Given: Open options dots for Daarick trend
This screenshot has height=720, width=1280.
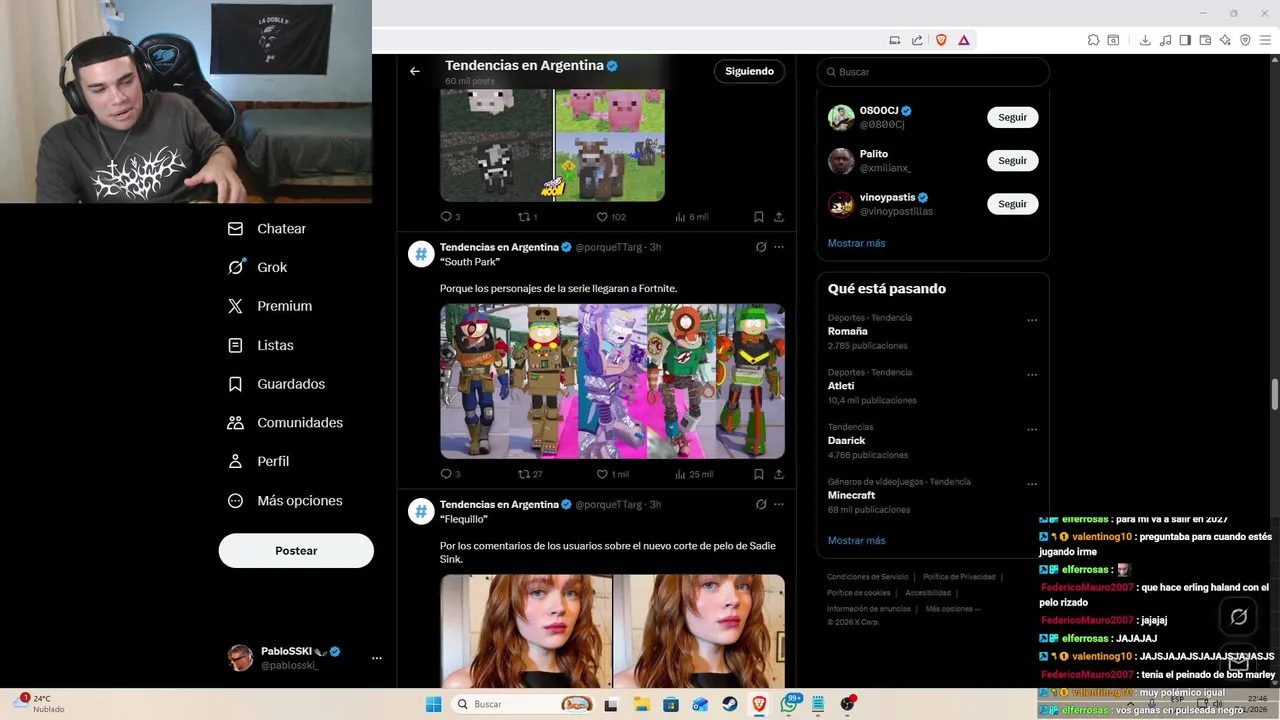Looking at the screenshot, I should coord(1032,430).
